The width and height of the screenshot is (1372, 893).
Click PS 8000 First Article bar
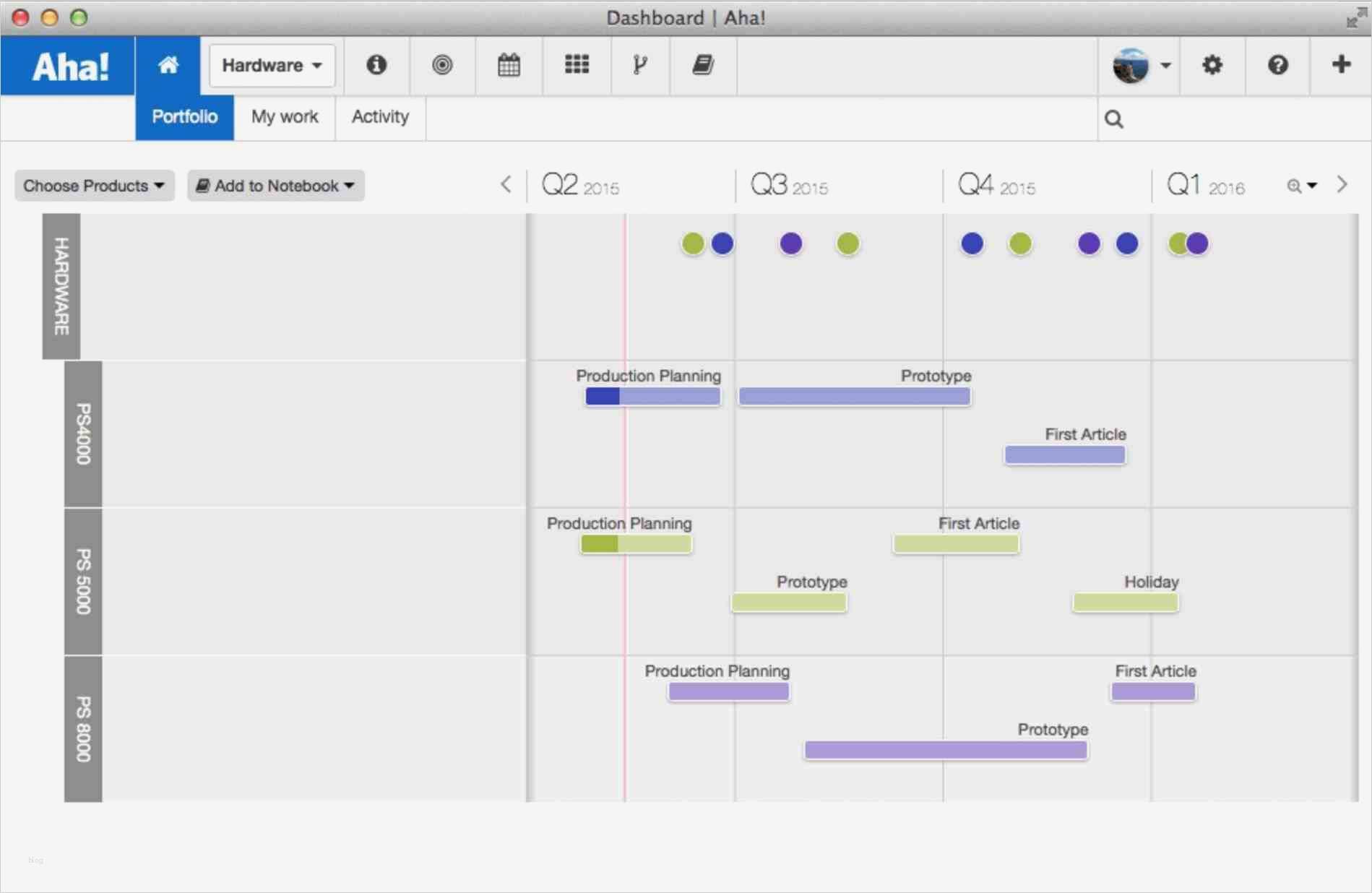(x=1154, y=691)
